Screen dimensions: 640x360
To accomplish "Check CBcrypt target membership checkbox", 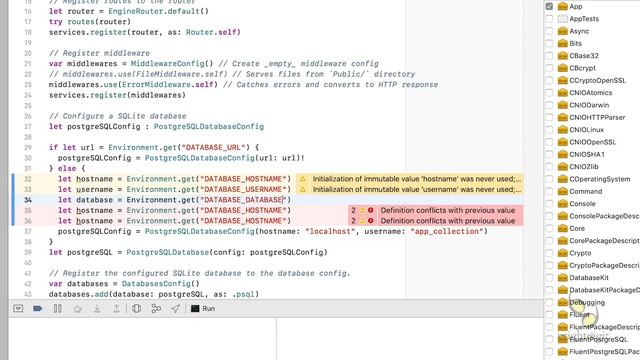I will click(549, 68).
